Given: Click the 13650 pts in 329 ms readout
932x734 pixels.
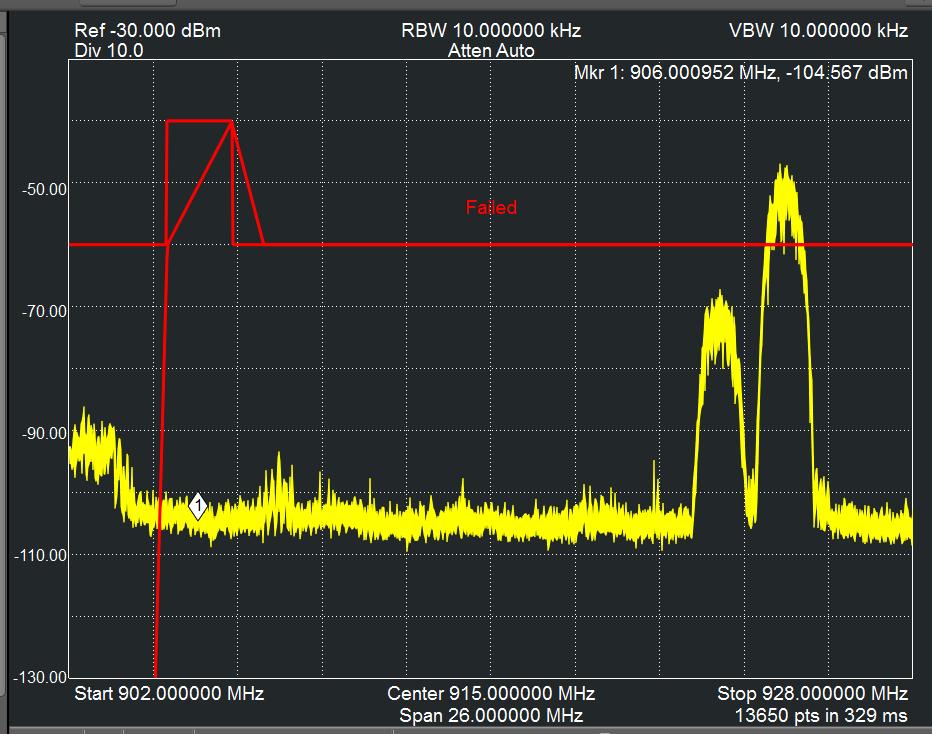Looking at the screenshot, I should 821,715.
